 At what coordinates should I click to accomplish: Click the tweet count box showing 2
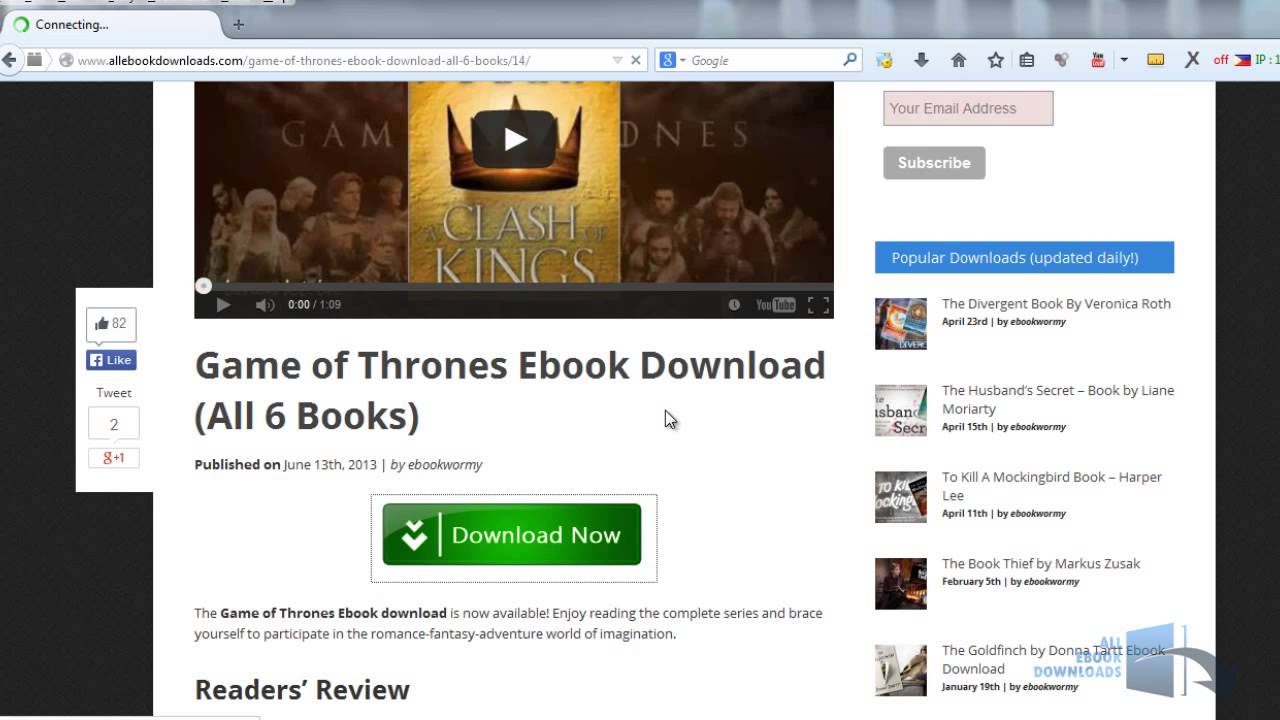(x=114, y=425)
